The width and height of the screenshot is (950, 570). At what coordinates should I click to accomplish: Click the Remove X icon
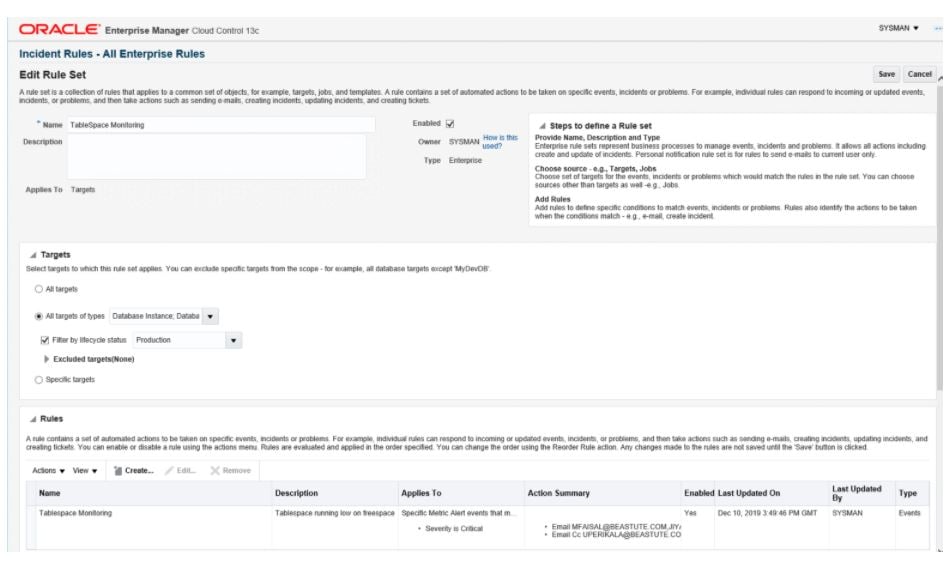click(214, 471)
